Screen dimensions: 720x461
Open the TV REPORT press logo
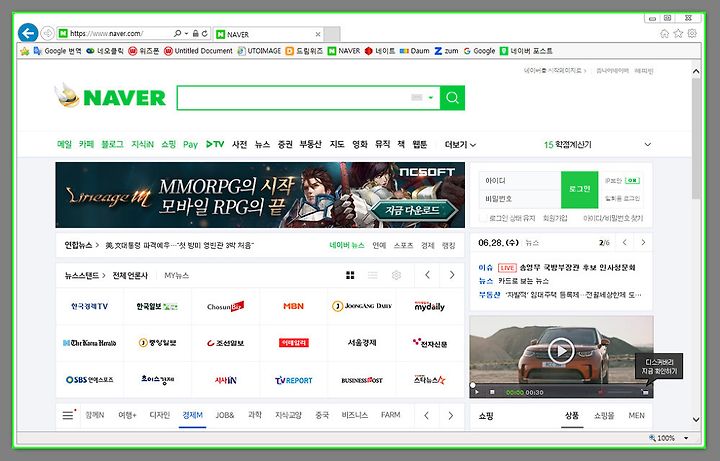(293, 380)
